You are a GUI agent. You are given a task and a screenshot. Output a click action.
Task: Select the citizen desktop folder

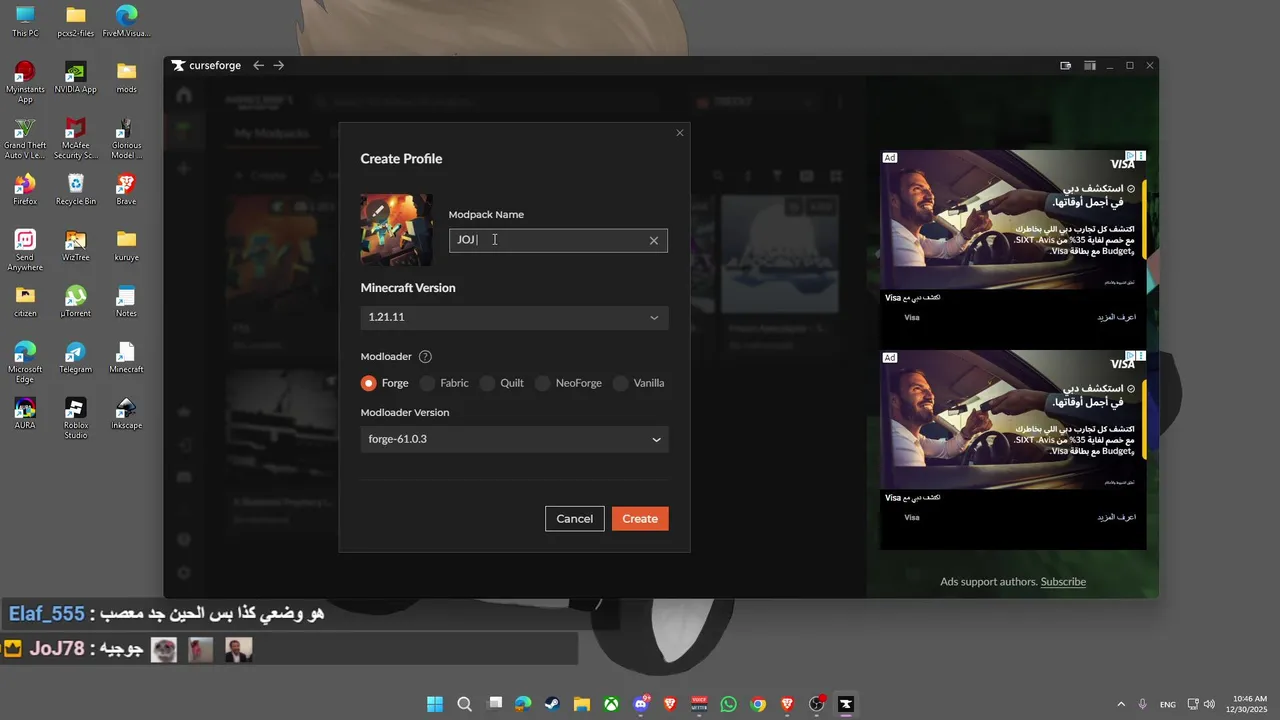tap(25, 301)
